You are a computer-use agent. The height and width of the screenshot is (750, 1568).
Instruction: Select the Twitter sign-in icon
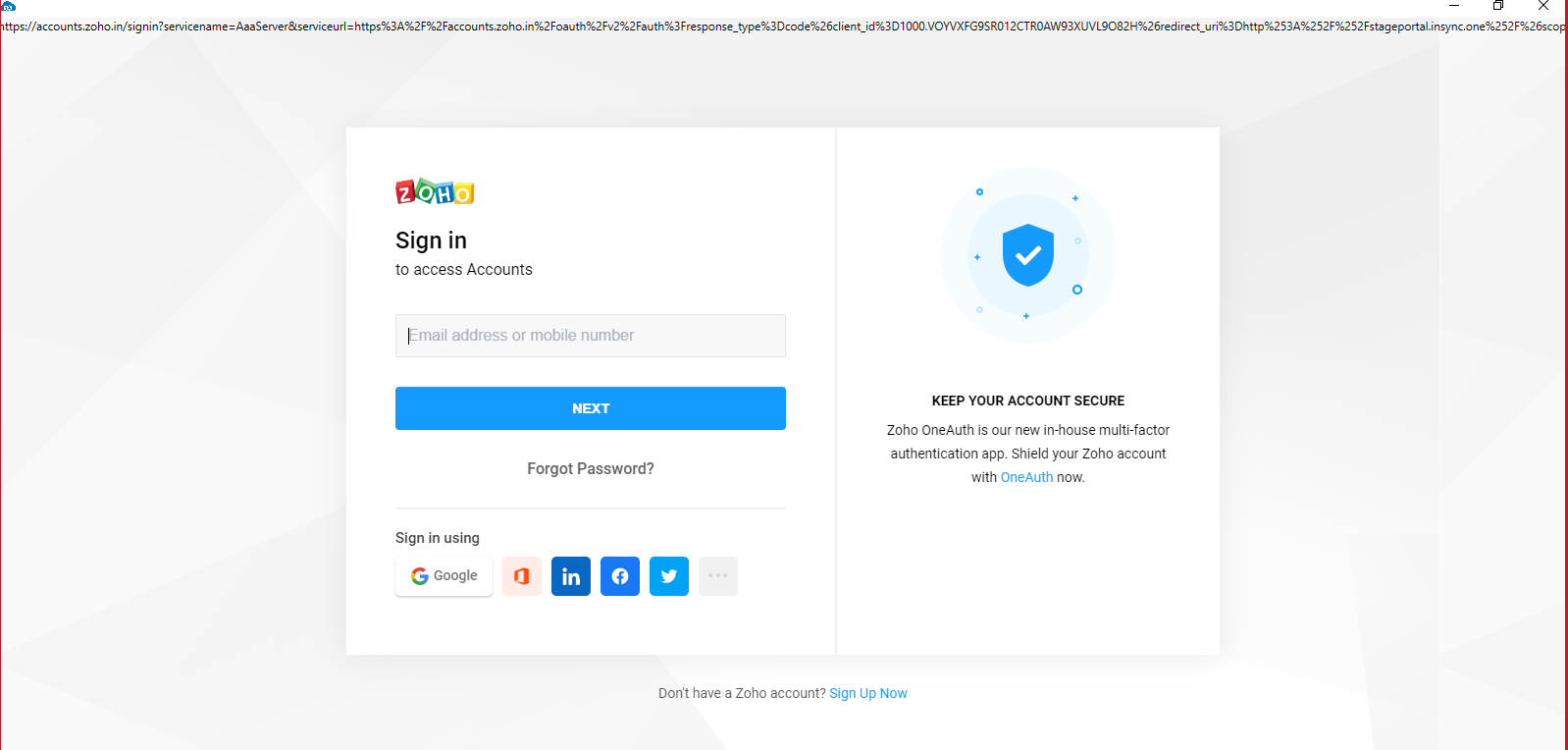669,576
